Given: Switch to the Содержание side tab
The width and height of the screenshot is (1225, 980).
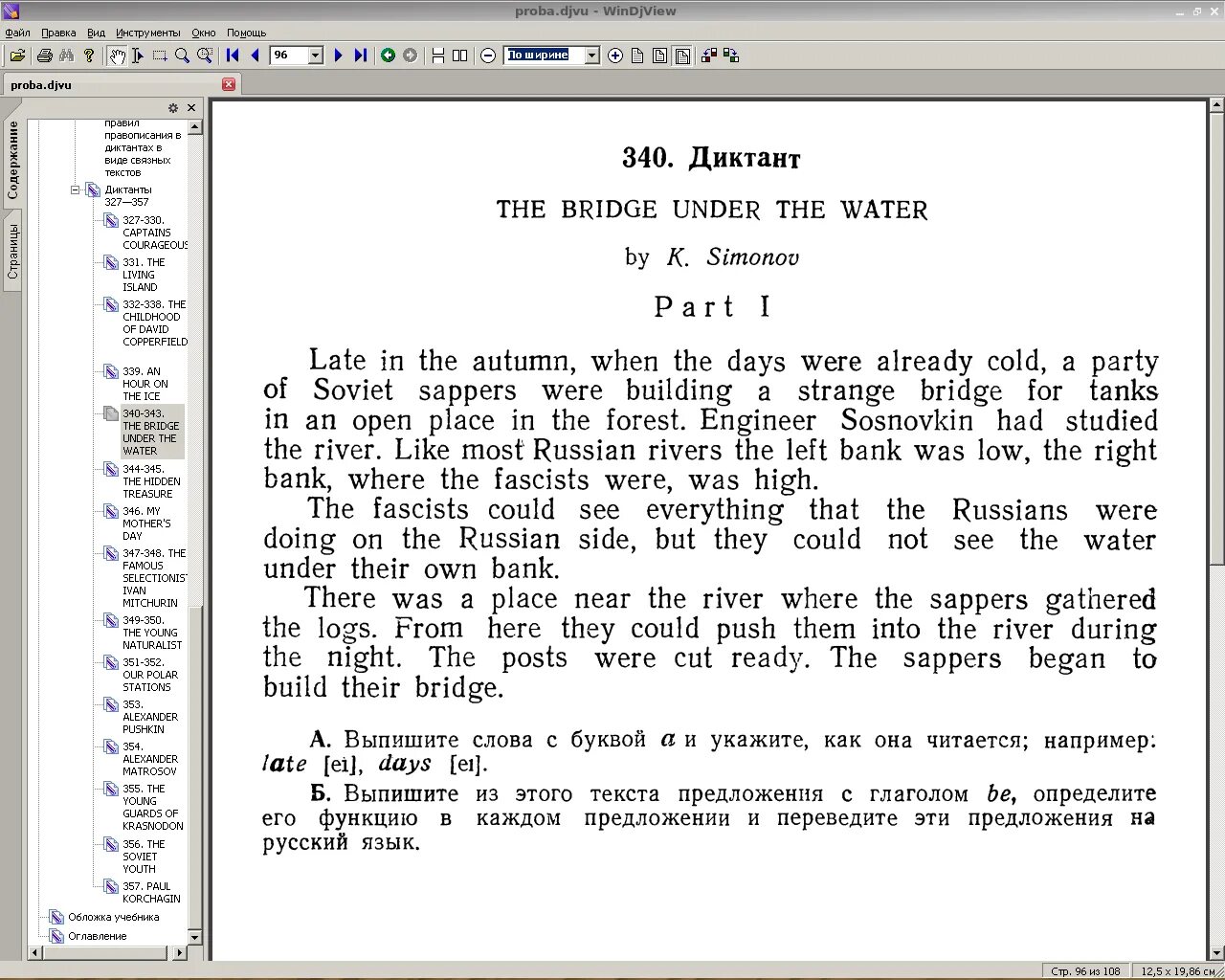Looking at the screenshot, I should (x=12, y=159).
